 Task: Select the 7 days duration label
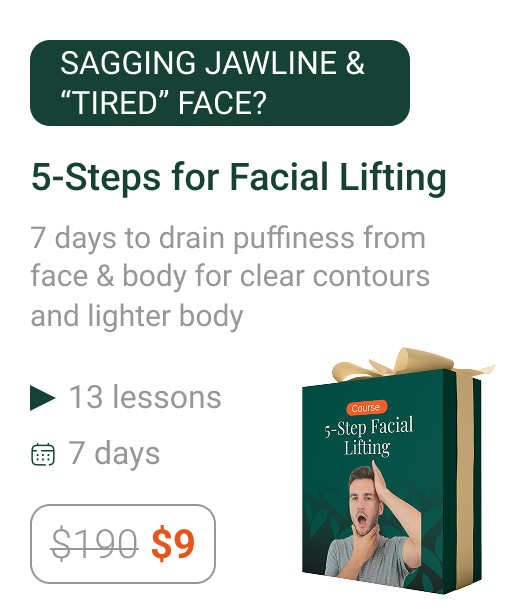(x=114, y=453)
